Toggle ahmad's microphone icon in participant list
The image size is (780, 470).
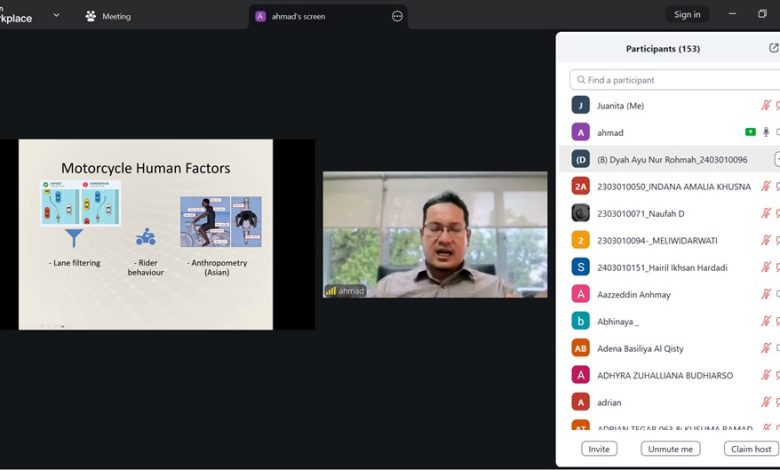coord(766,132)
